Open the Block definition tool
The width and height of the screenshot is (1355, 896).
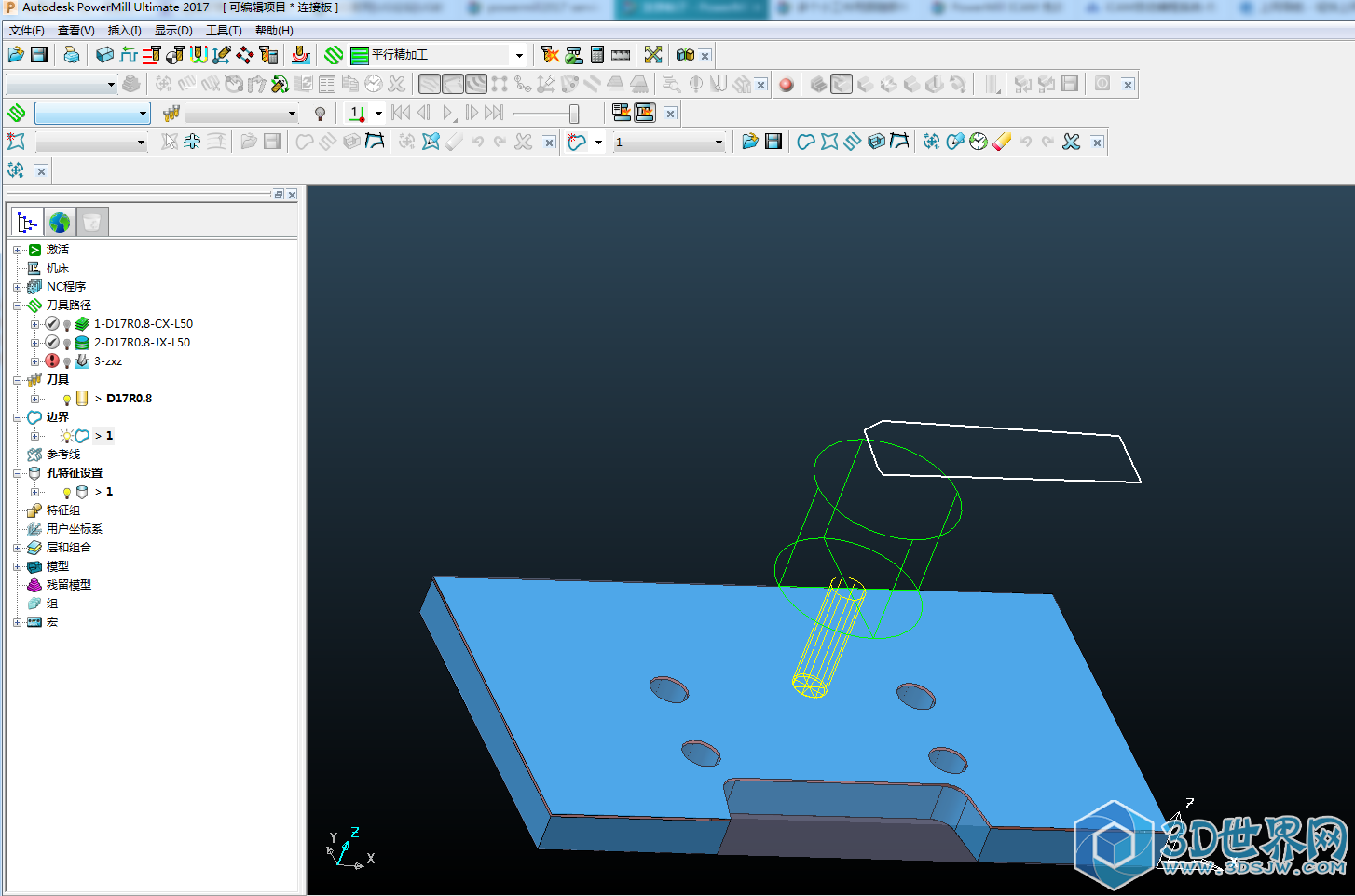point(104,55)
